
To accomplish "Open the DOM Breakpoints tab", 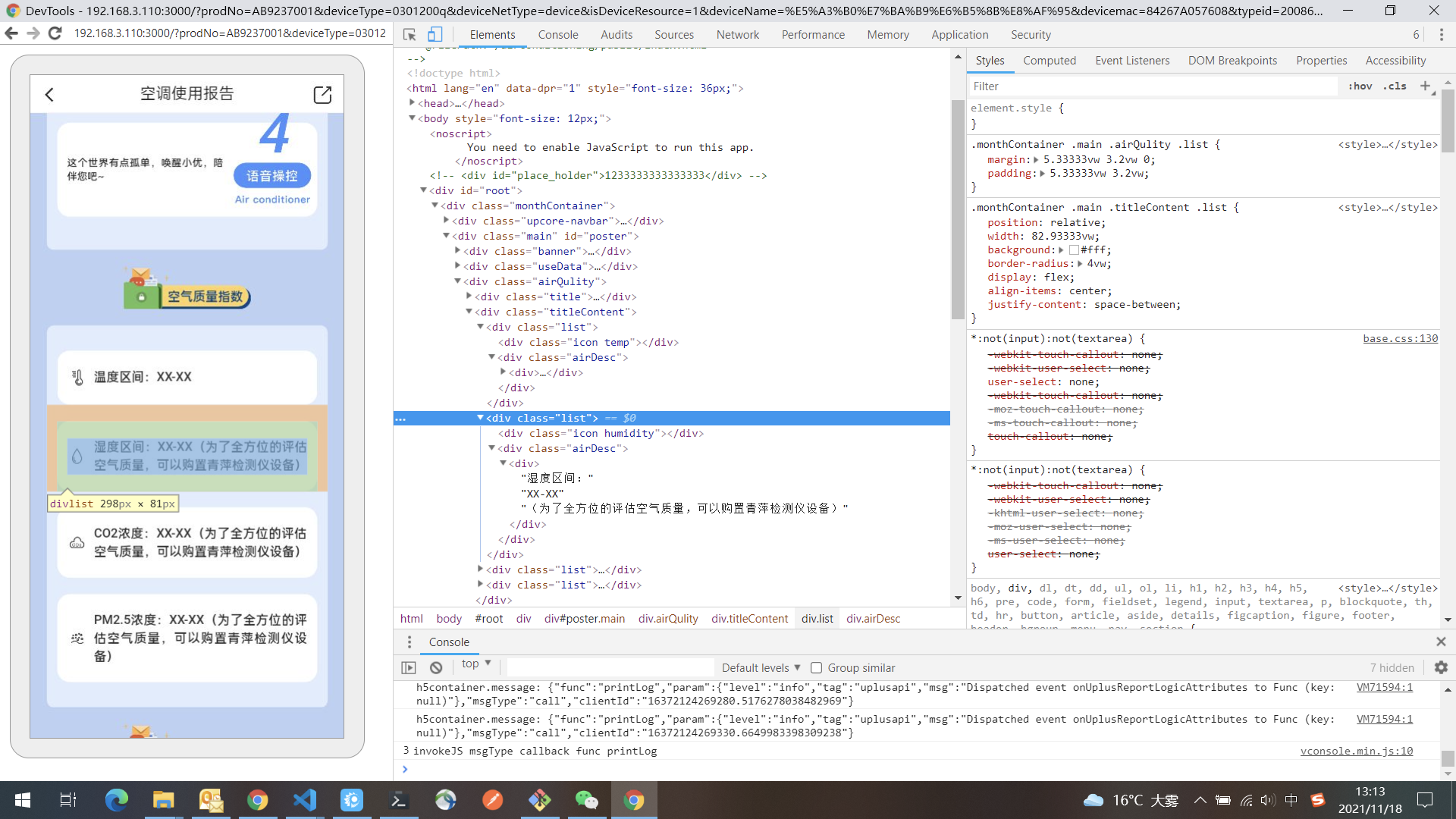I will pos(1232,61).
